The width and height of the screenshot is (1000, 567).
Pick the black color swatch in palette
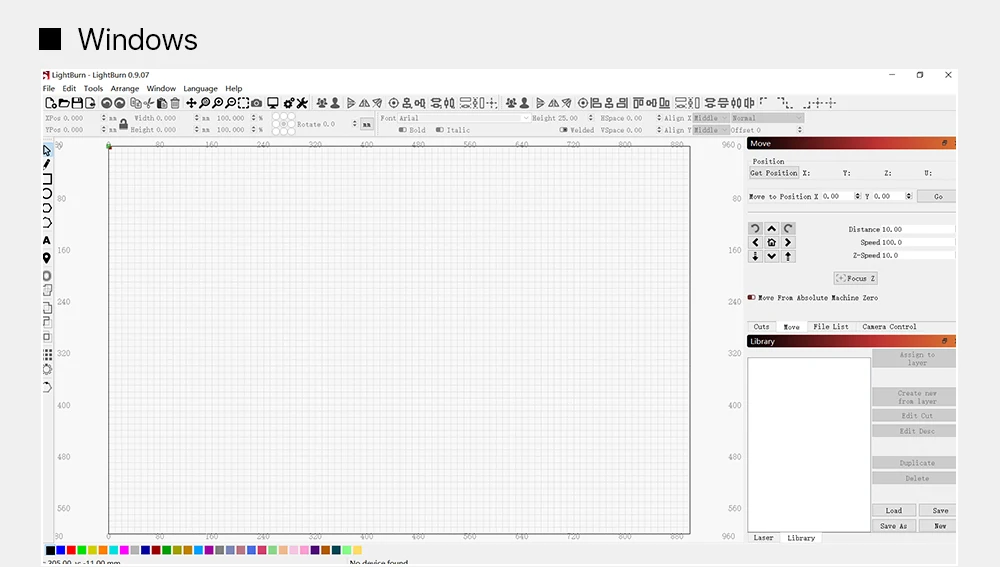[50, 550]
